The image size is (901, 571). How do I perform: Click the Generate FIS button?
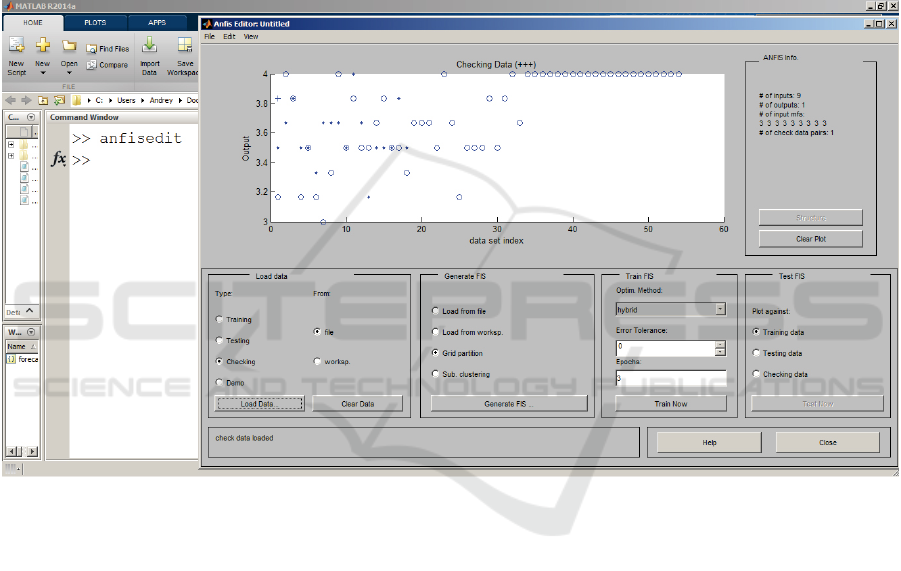coord(508,404)
